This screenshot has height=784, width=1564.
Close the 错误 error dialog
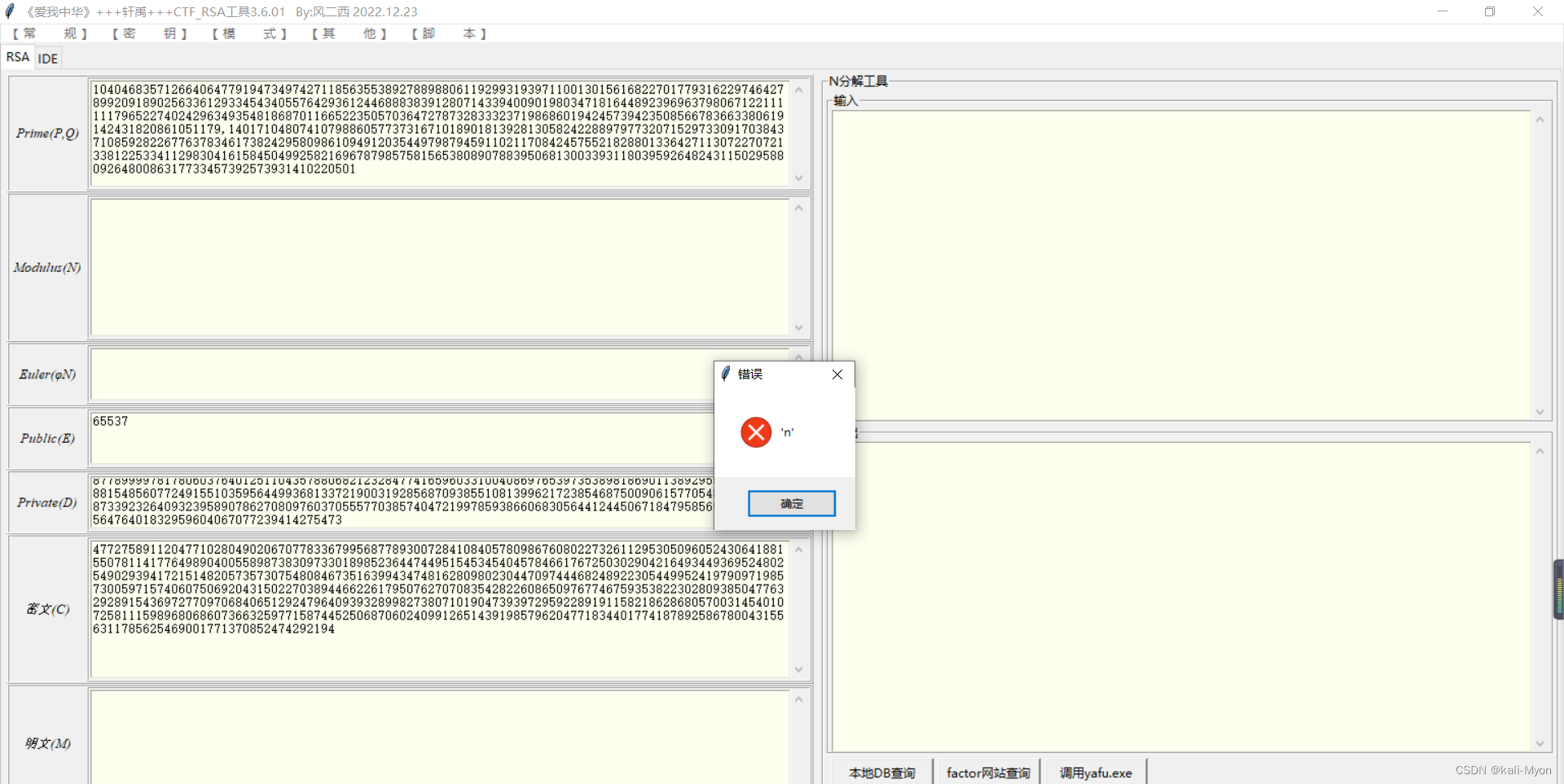point(836,374)
